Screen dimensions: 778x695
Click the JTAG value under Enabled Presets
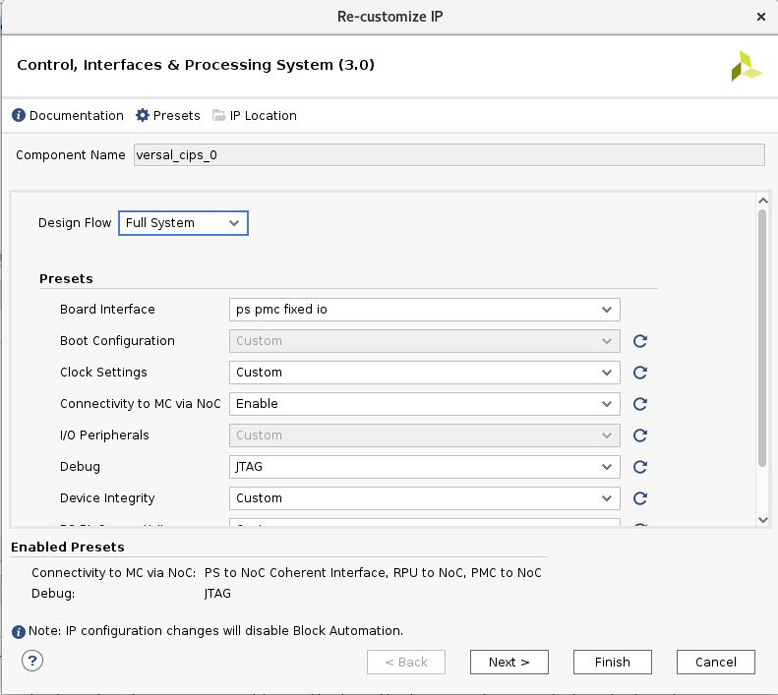pyautogui.click(x=217, y=593)
